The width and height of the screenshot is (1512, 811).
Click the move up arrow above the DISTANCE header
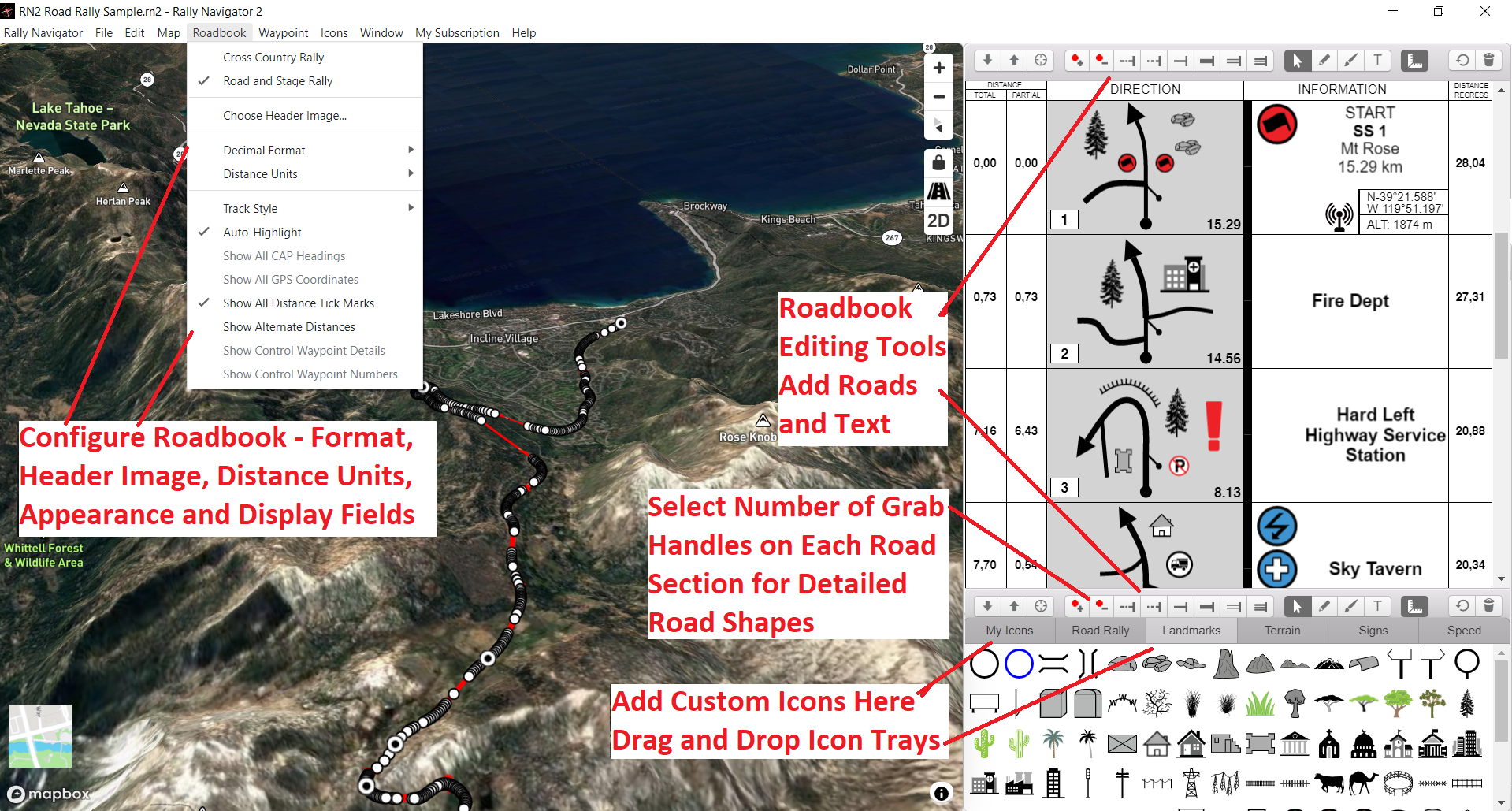click(1014, 61)
